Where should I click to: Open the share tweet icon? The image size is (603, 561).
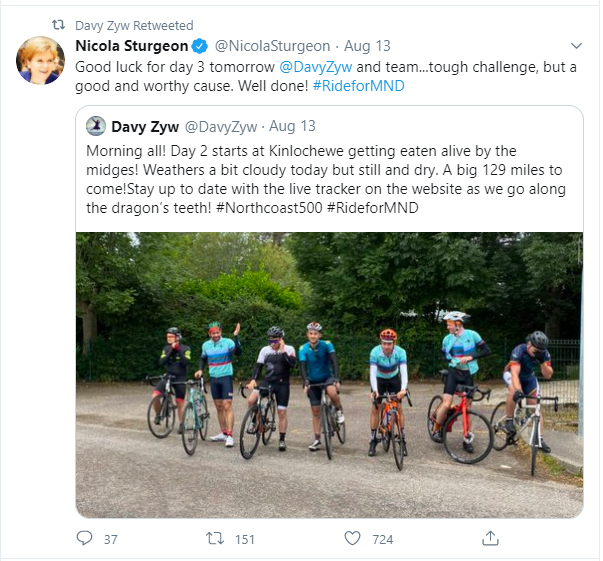coord(490,539)
